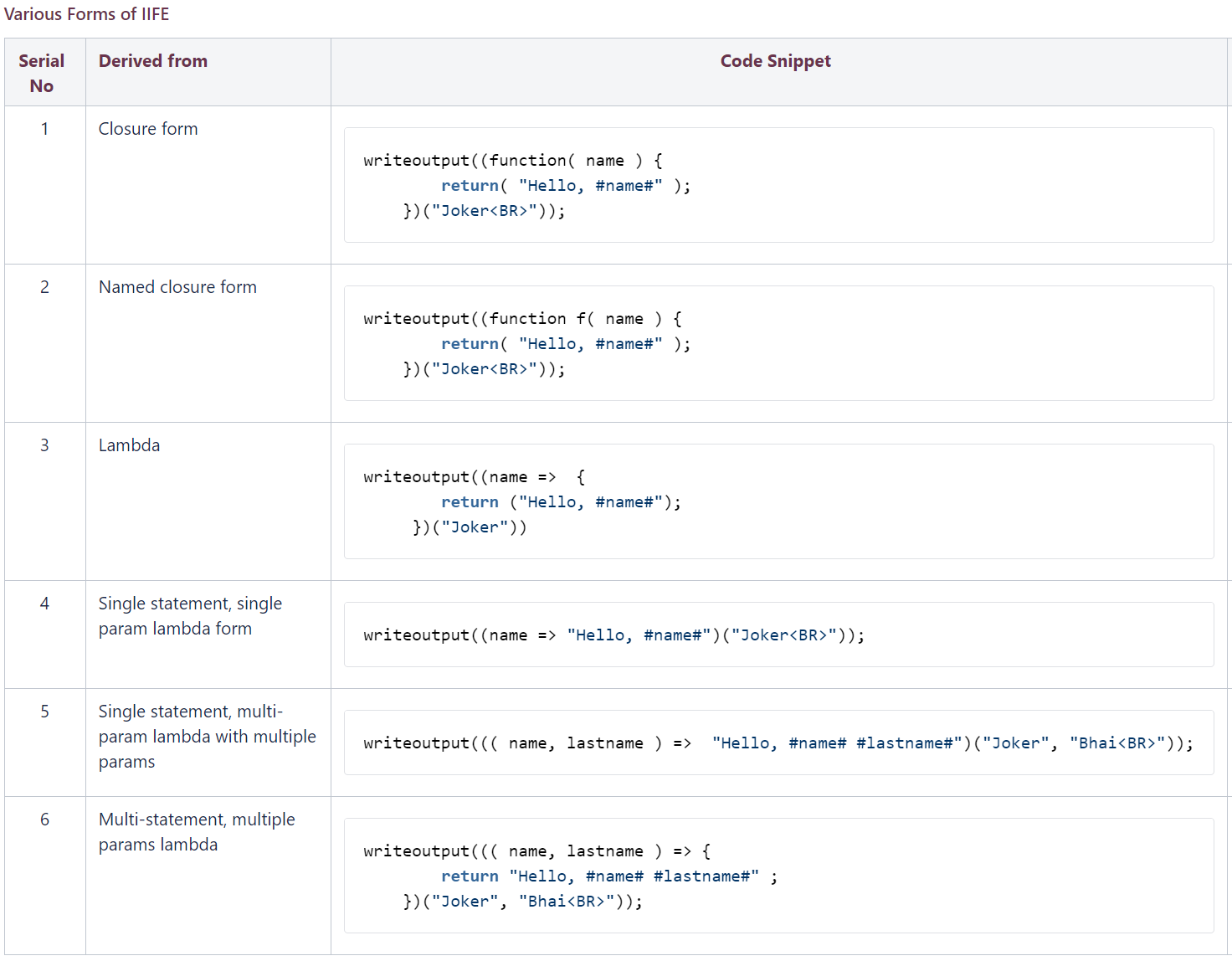Image resolution: width=1232 pixels, height=961 pixels.
Task: Select the 'Named closure form' cell
Action: [177, 287]
